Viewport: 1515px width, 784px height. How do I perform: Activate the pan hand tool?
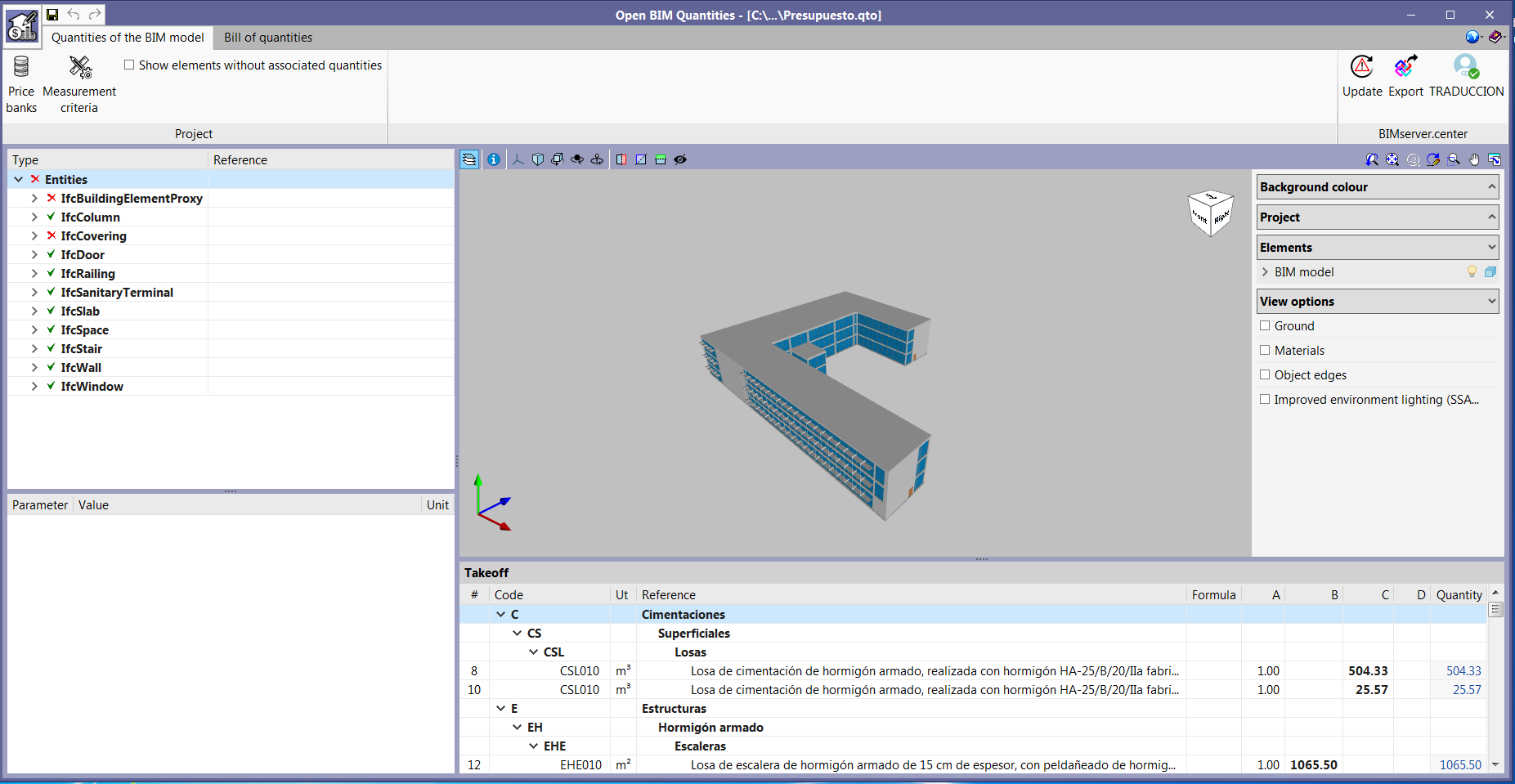(x=1474, y=159)
